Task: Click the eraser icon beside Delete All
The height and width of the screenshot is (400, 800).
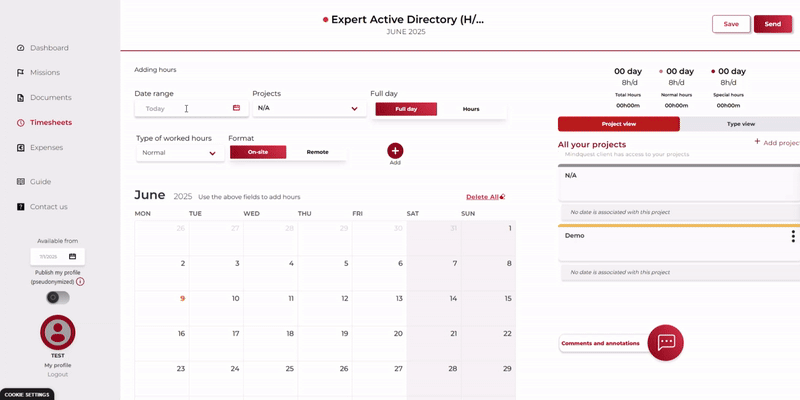Action: click(503, 196)
